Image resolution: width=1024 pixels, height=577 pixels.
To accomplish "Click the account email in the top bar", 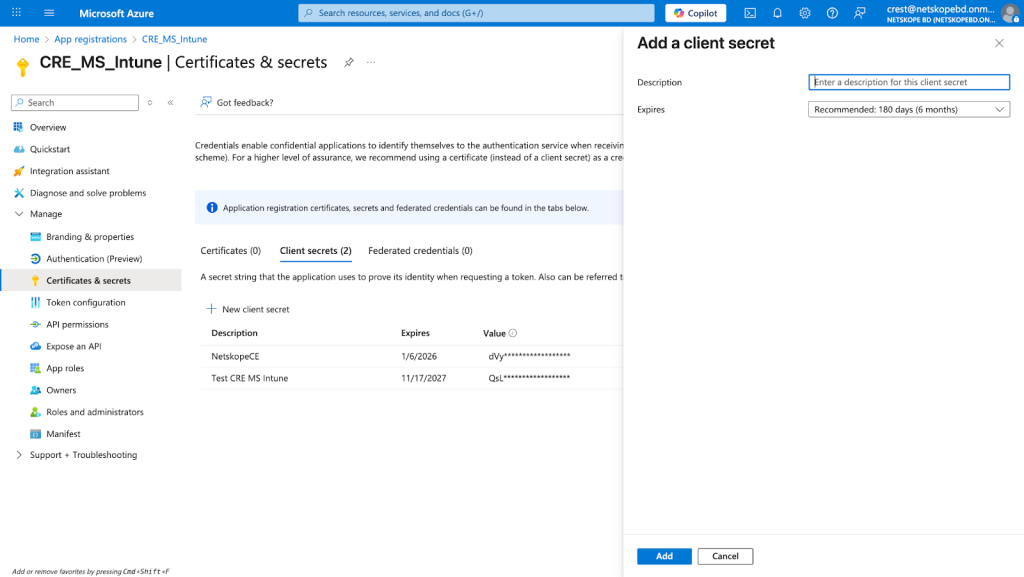I will (940, 9).
